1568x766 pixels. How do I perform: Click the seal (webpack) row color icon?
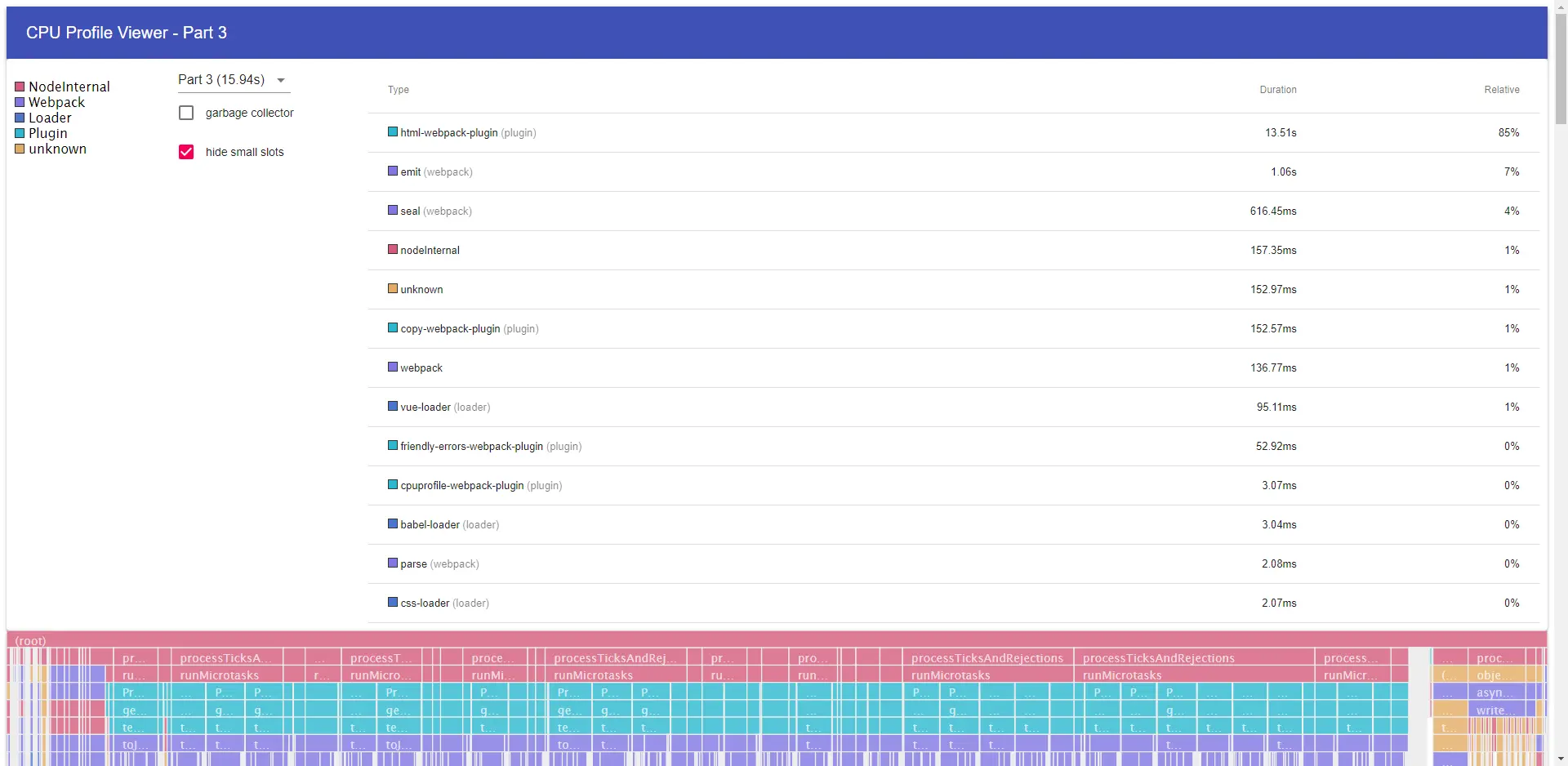(x=393, y=211)
